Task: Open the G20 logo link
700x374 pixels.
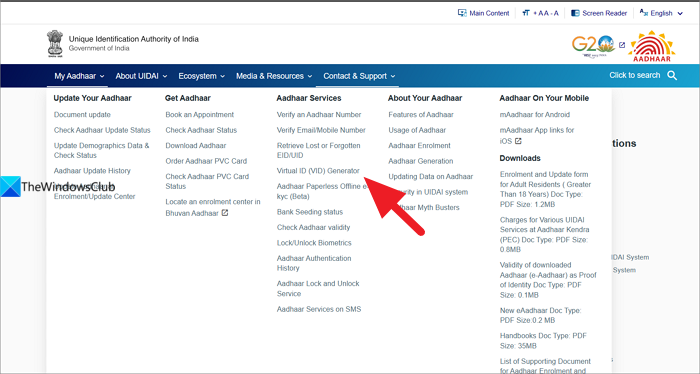Action: click(593, 46)
